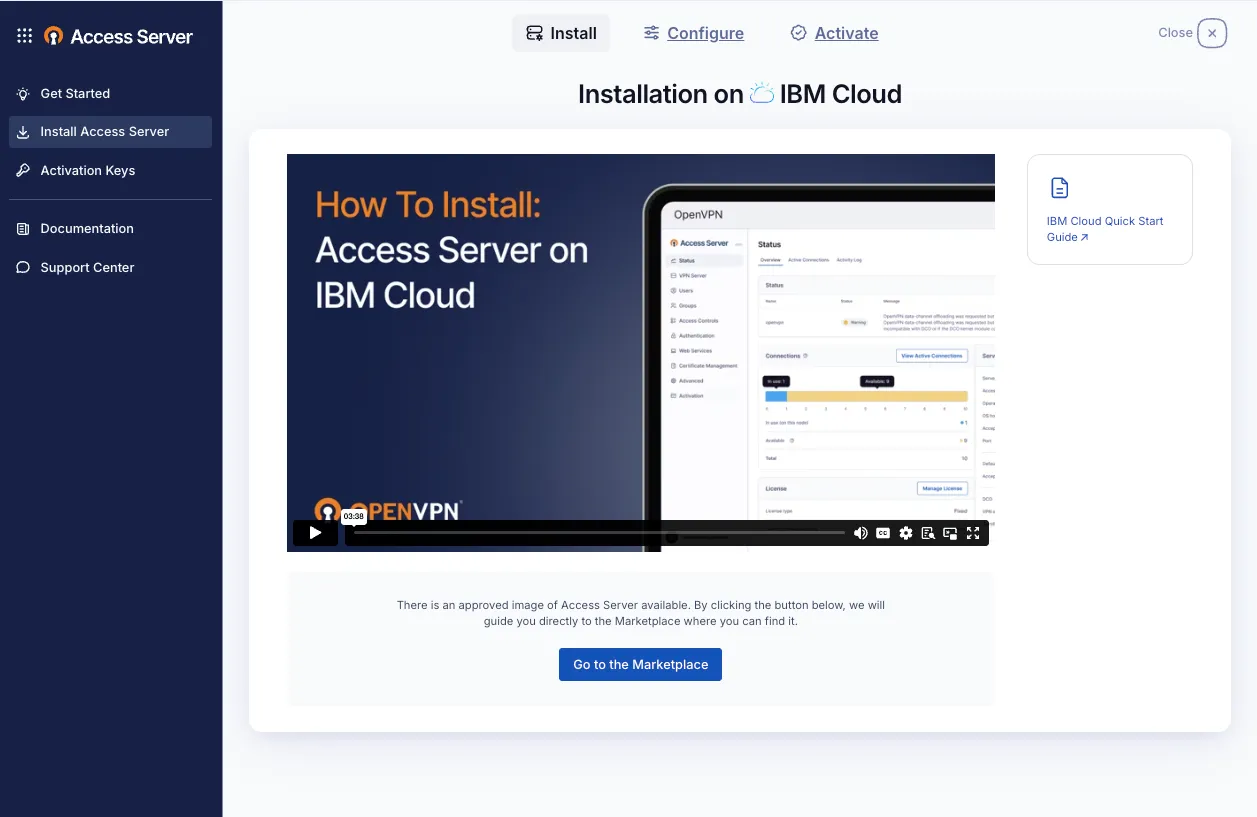The image size is (1257, 817).
Task: Enter fullscreen mode for the video
Action: pos(973,533)
